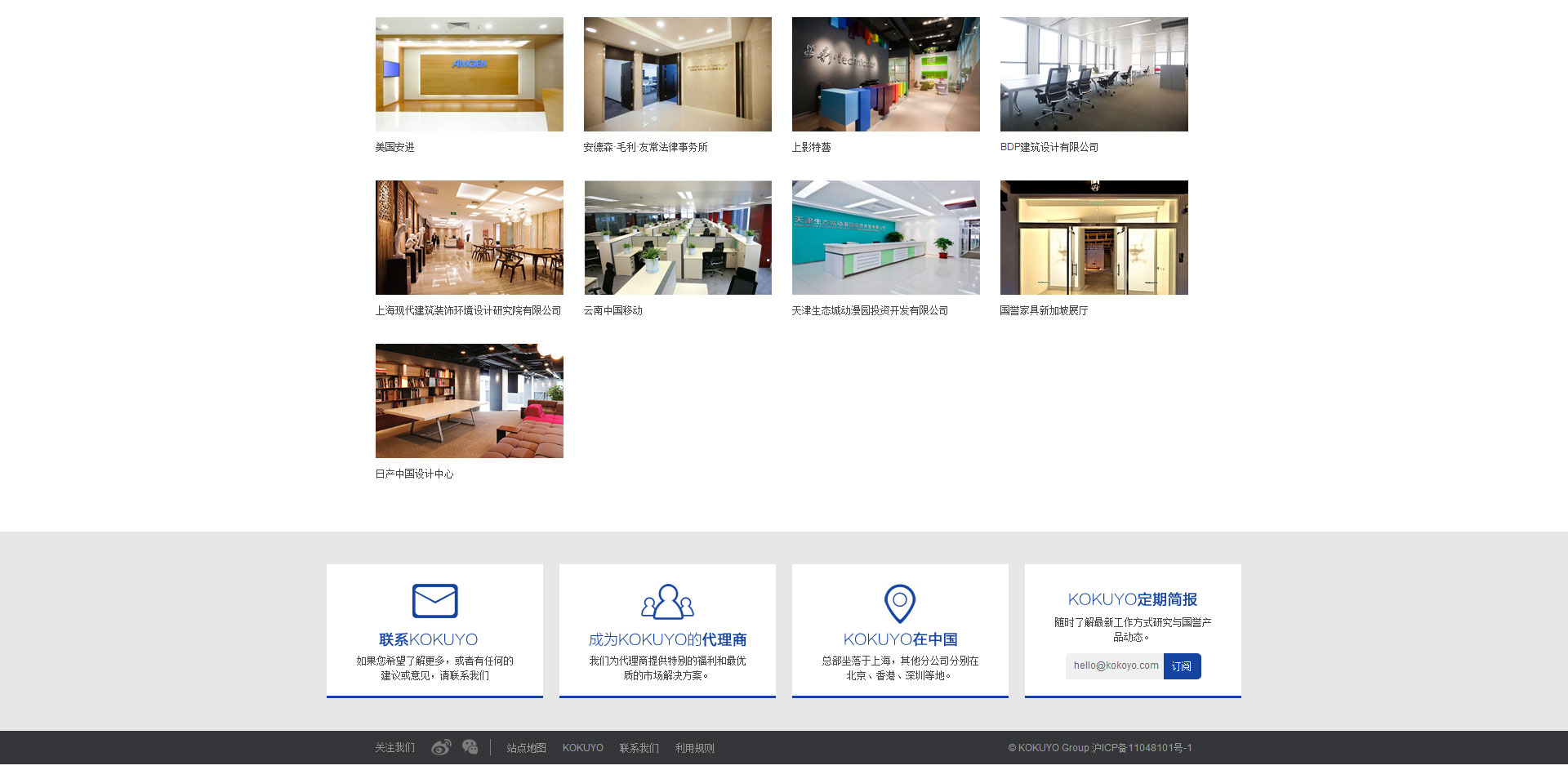Image resolution: width=1568 pixels, height=779 pixels.
Task: Click the KOKUYO定期简报 heading
Action: click(1133, 599)
